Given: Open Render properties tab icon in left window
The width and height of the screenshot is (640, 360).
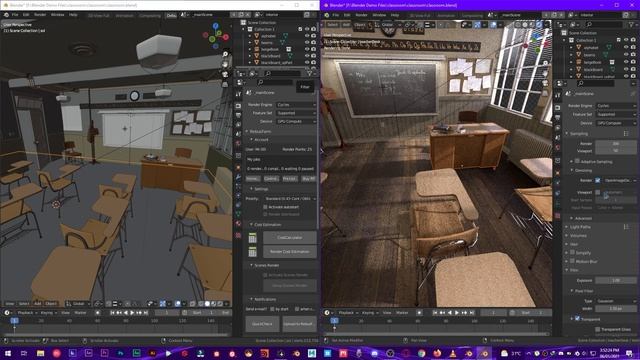Looking at the screenshot, I should (239, 106).
